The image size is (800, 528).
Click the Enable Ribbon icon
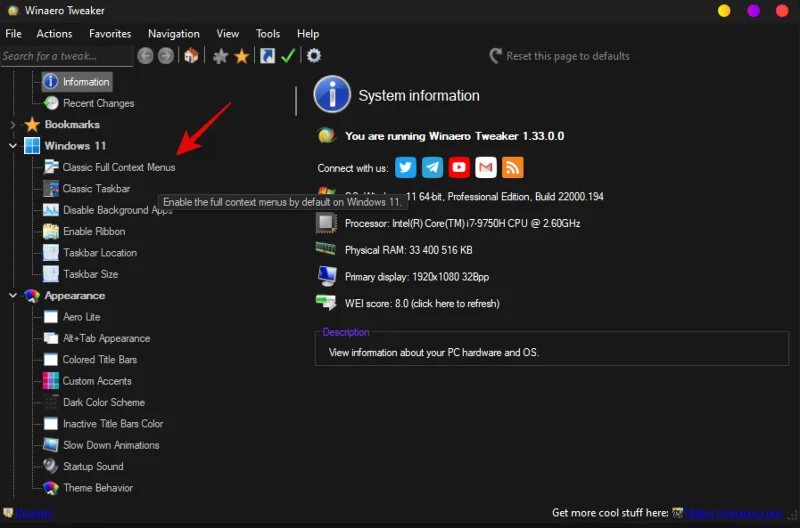pyautogui.click(x=51, y=231)
